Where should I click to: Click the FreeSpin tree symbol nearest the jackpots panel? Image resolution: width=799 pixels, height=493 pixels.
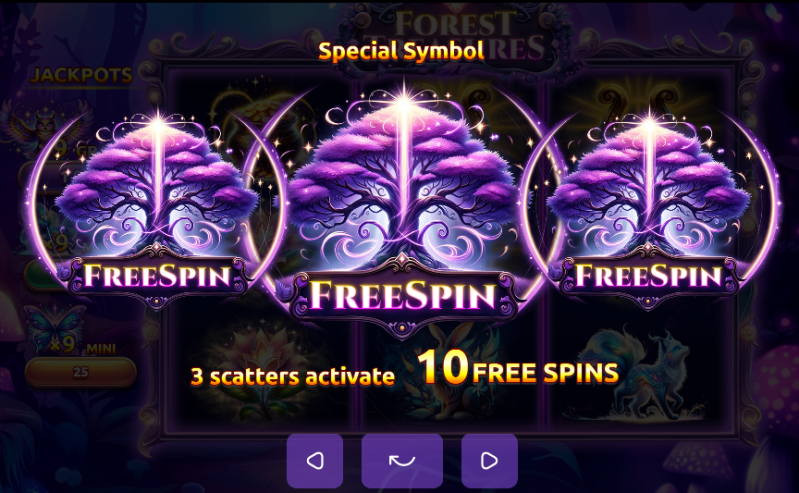157,209
